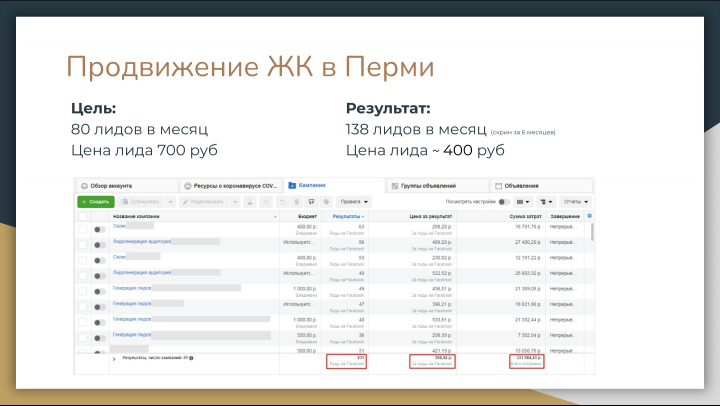Open Генерация лидов campaign with 36 results

tap(132, 334)
